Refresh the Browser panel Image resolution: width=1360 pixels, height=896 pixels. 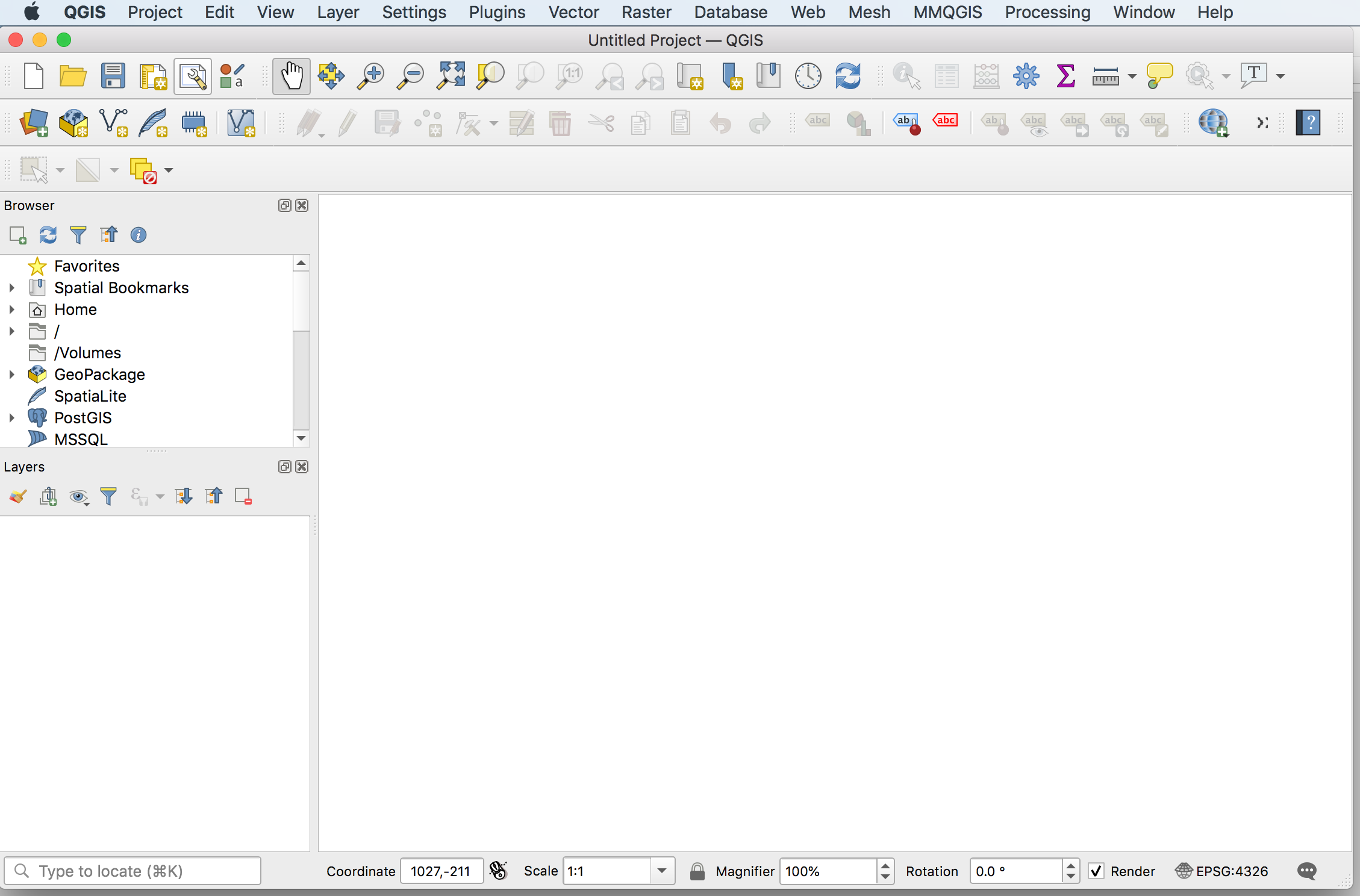(48, 235)
